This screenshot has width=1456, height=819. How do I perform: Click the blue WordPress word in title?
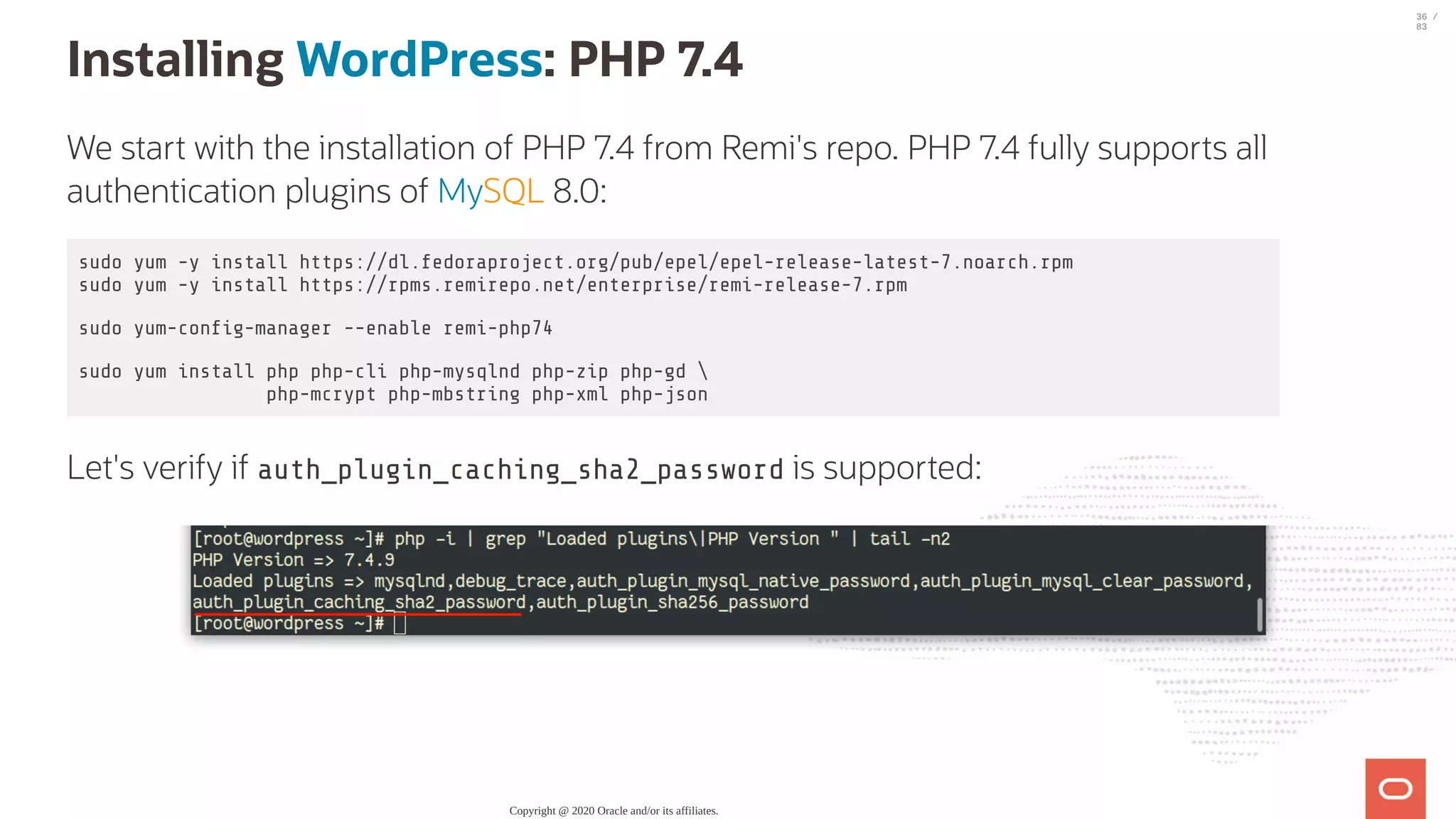coord(419,60)
